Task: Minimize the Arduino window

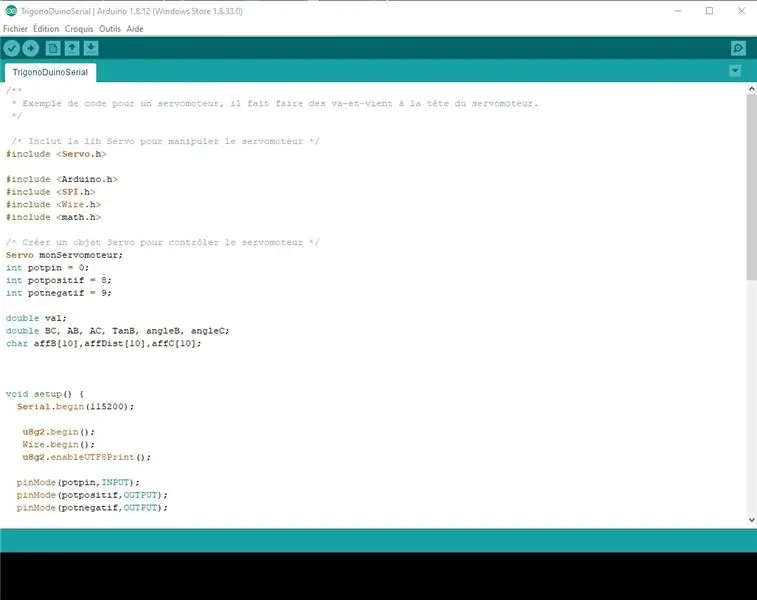Action: tap(678, 11)
